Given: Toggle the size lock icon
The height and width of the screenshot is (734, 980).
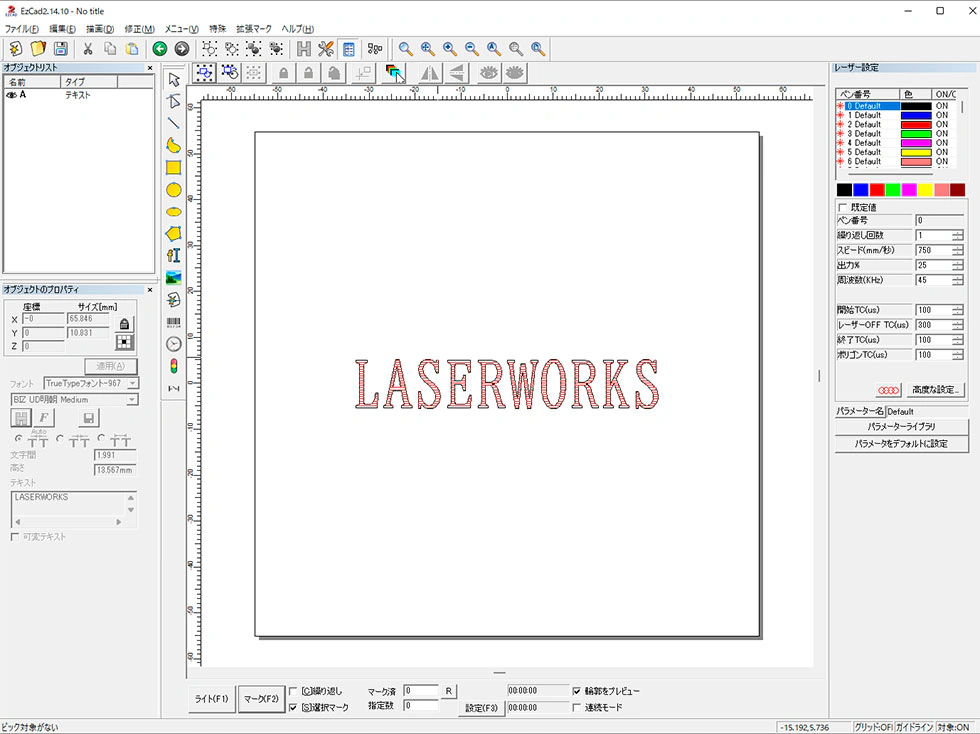Looking at the screenshot, I should (124, 324).
